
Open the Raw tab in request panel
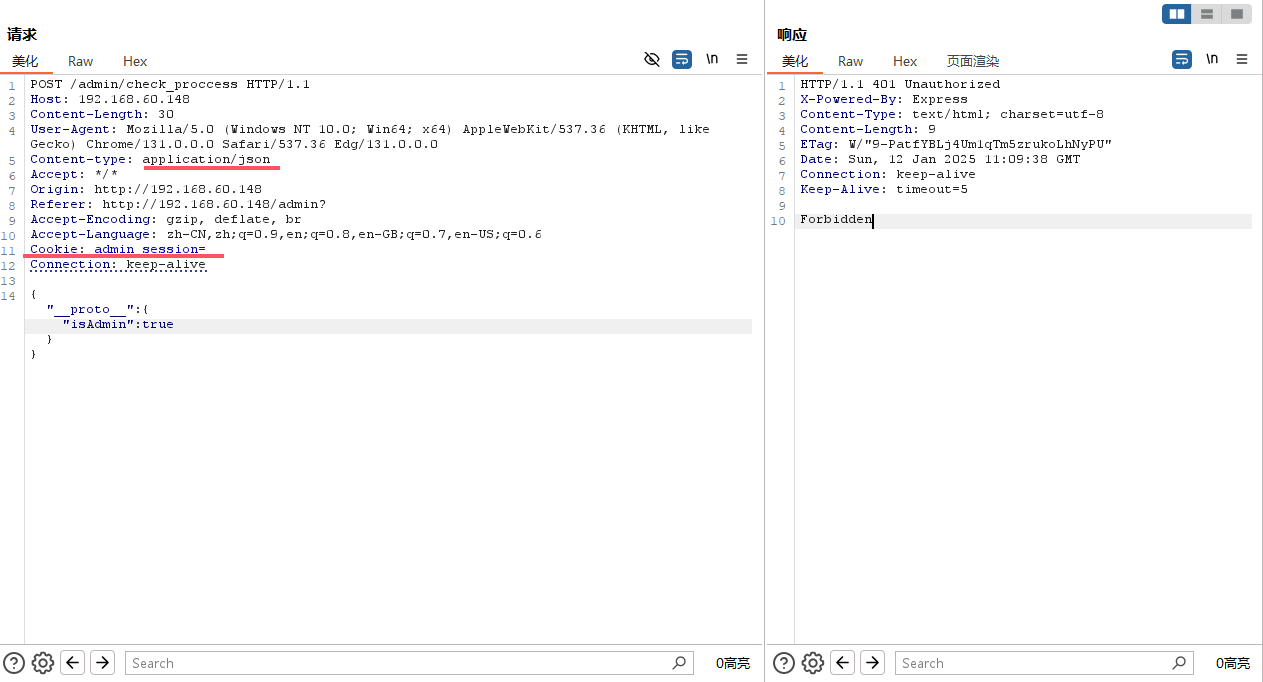(x=81, y=62)
